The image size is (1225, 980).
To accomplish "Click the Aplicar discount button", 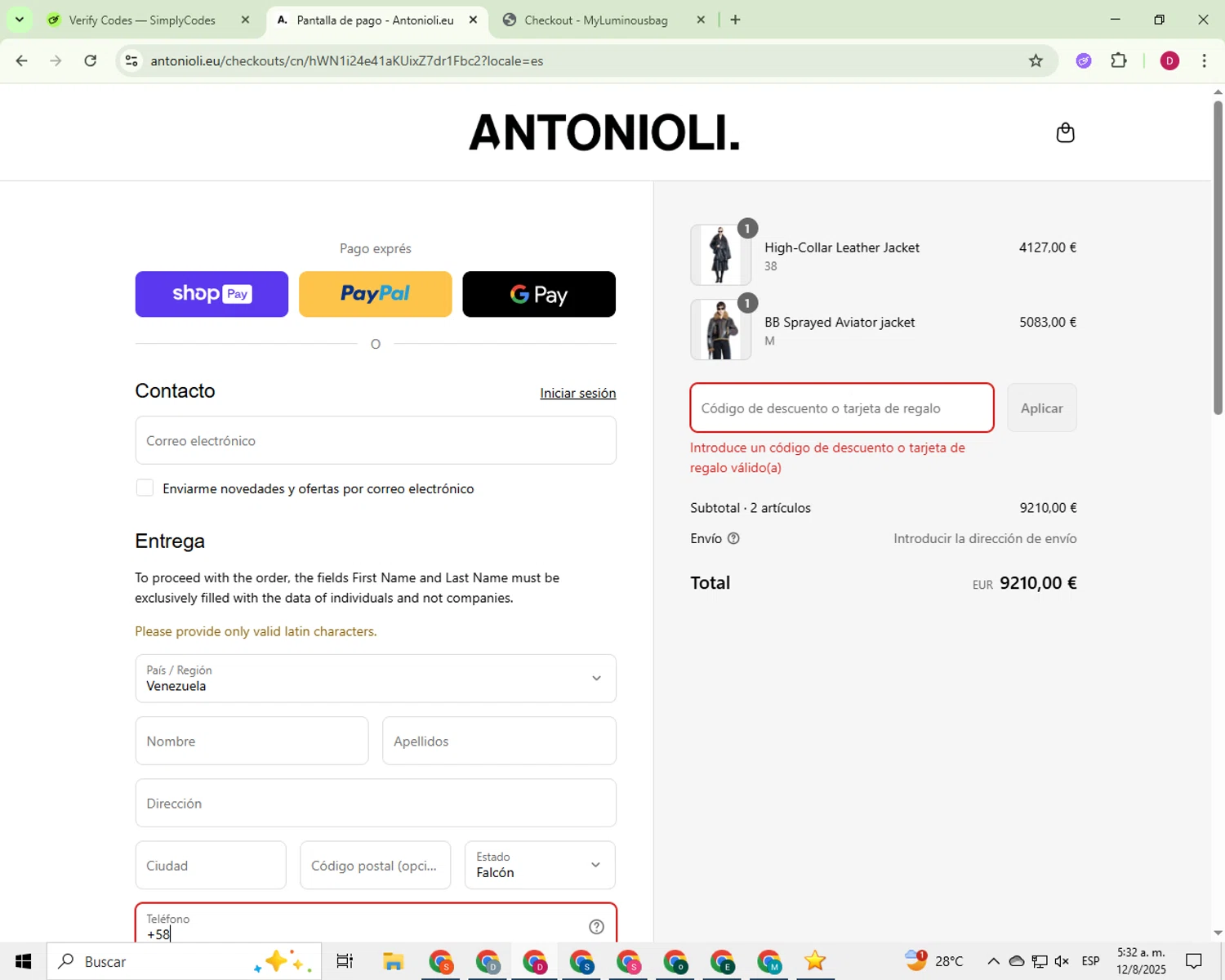I will coord(1042,408).
